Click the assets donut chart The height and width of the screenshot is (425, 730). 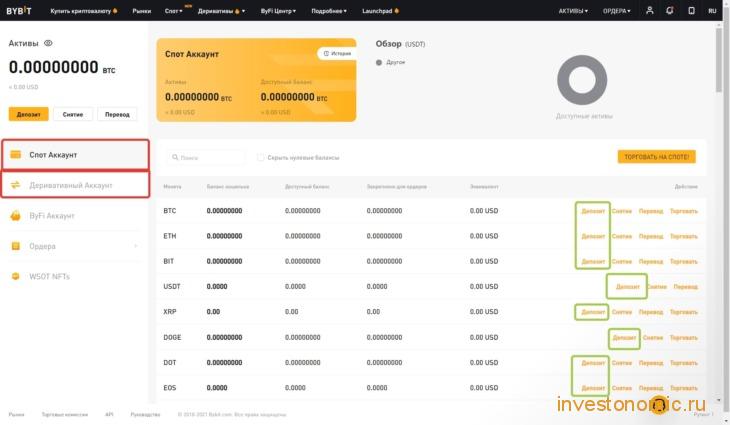tap(582, 80)
